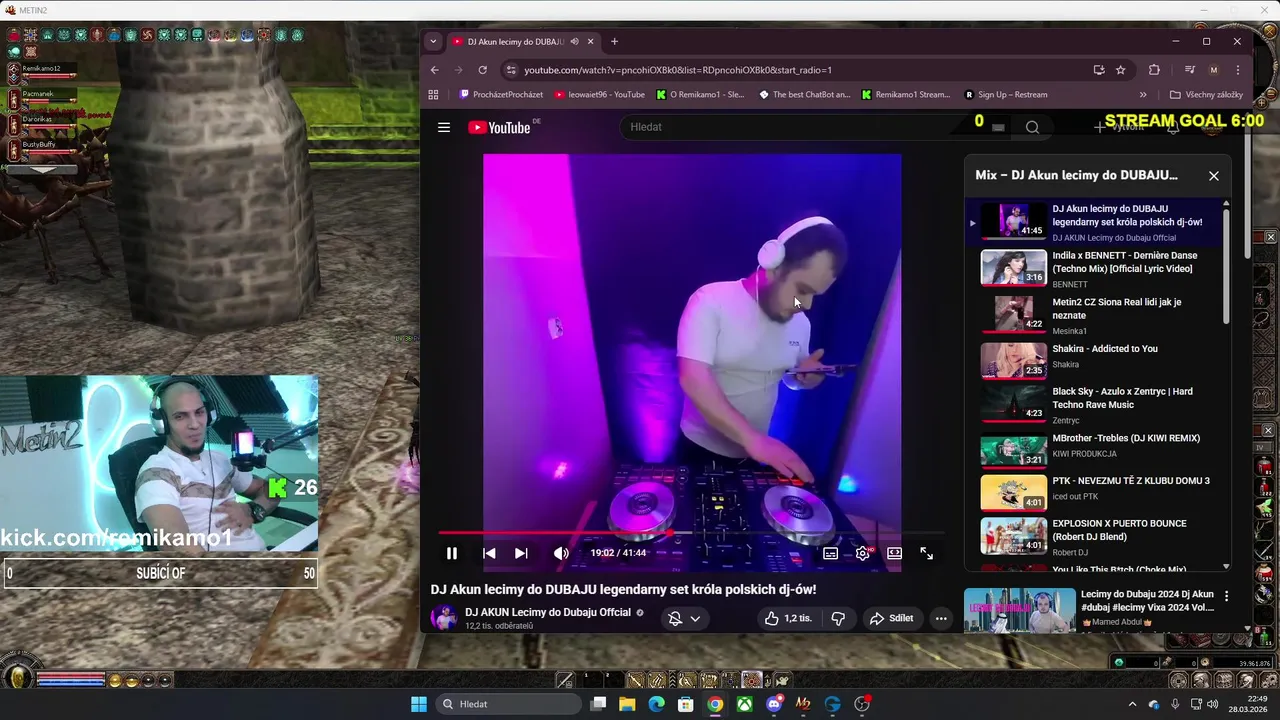The width and height of the screenshot is (1280, 720).
Task: Open a new Chrome tab
Action: tap(614, 42)
